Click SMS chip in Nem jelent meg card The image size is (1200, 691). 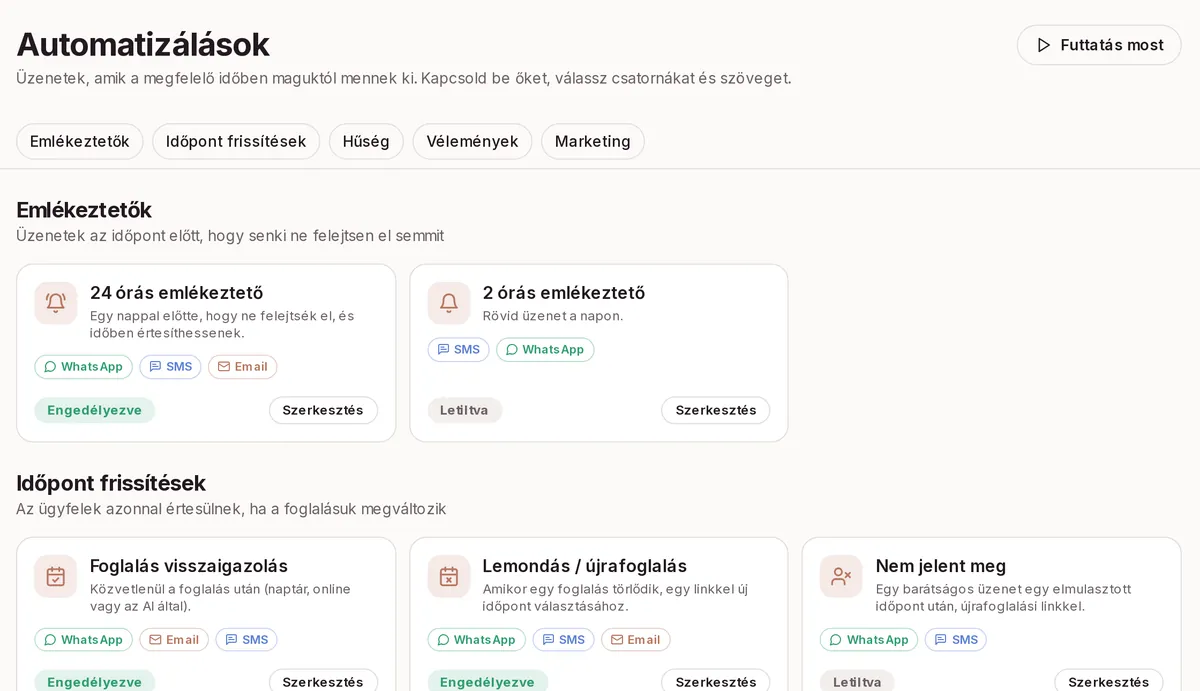956,640
